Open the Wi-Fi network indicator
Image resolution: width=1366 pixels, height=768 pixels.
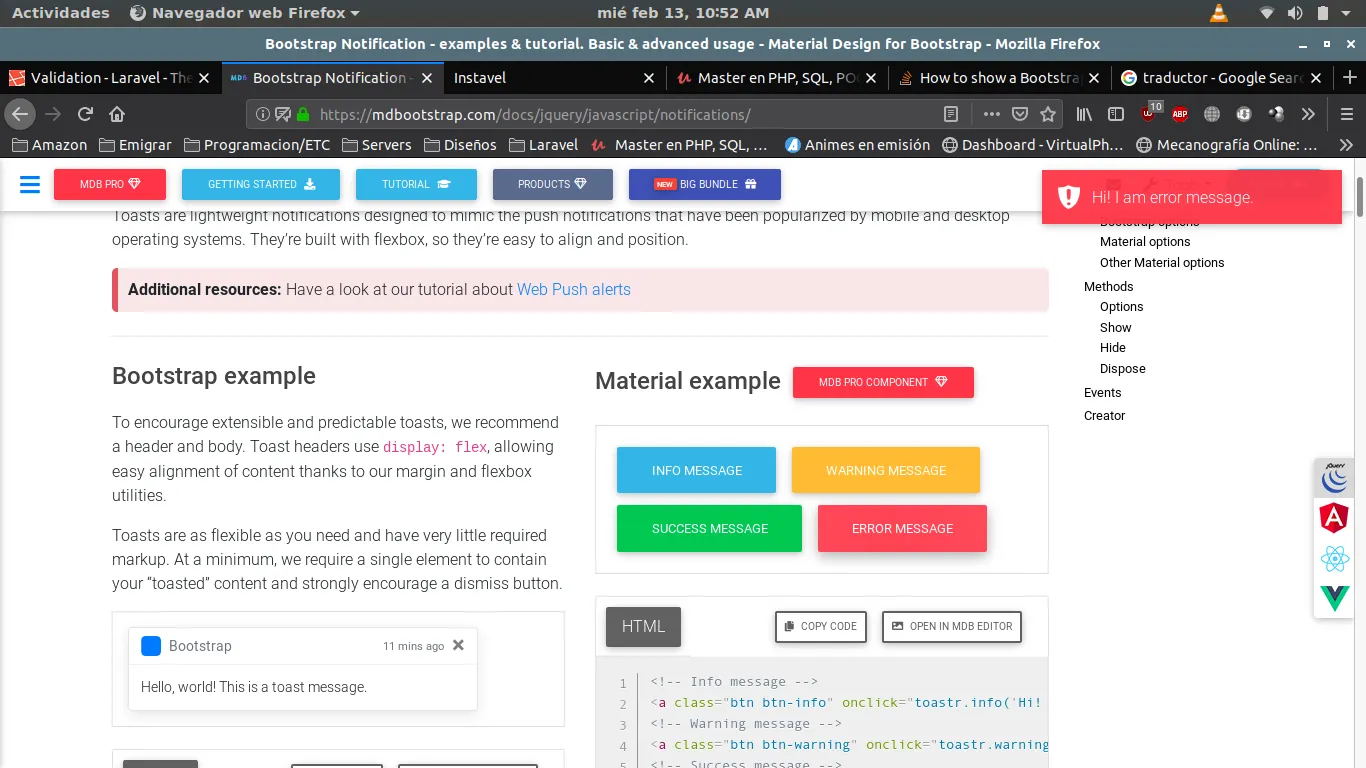coord(1268,13)
